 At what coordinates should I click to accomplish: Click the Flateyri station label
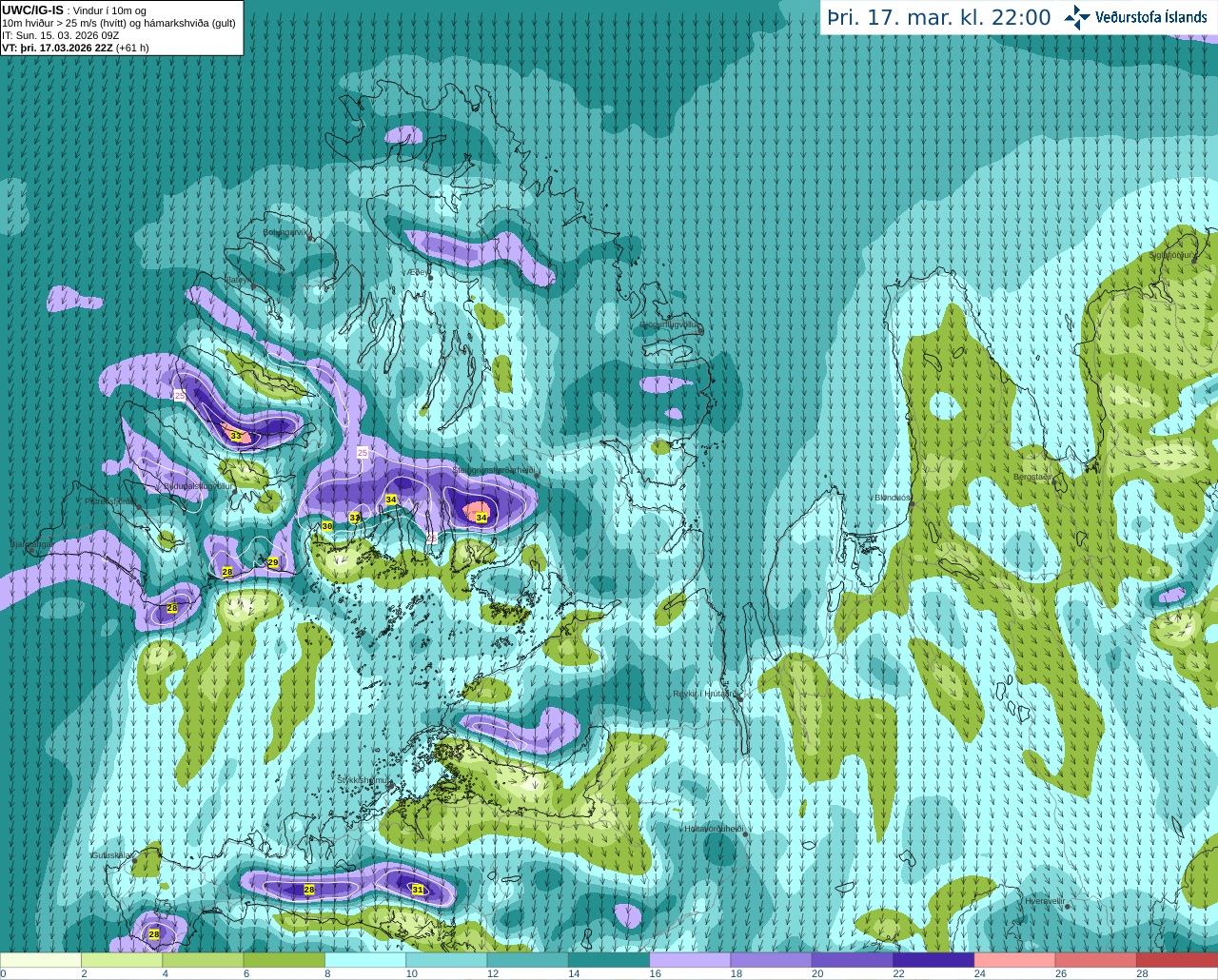click(238, 280)
